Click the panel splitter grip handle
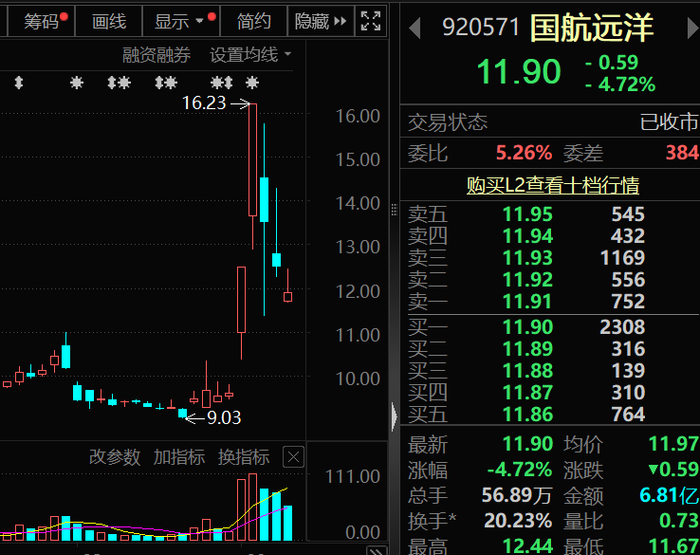 [394, 210]
